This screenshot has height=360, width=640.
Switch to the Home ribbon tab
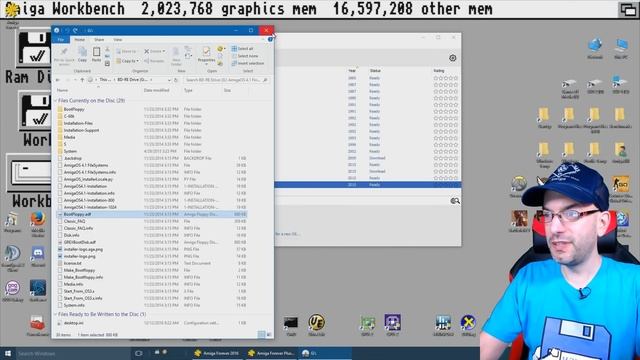pos(80,40)
